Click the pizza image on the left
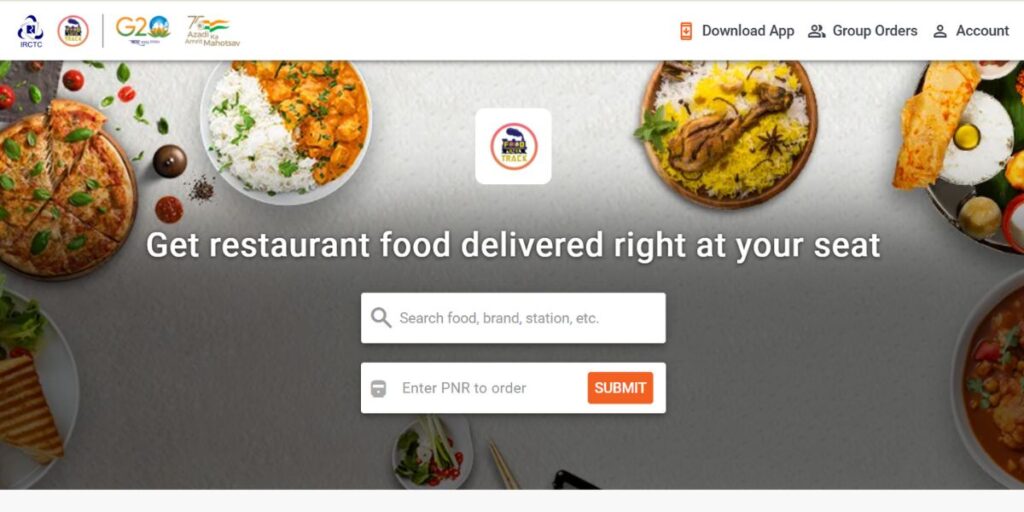The image size is (1024, 512). (64, 187)
